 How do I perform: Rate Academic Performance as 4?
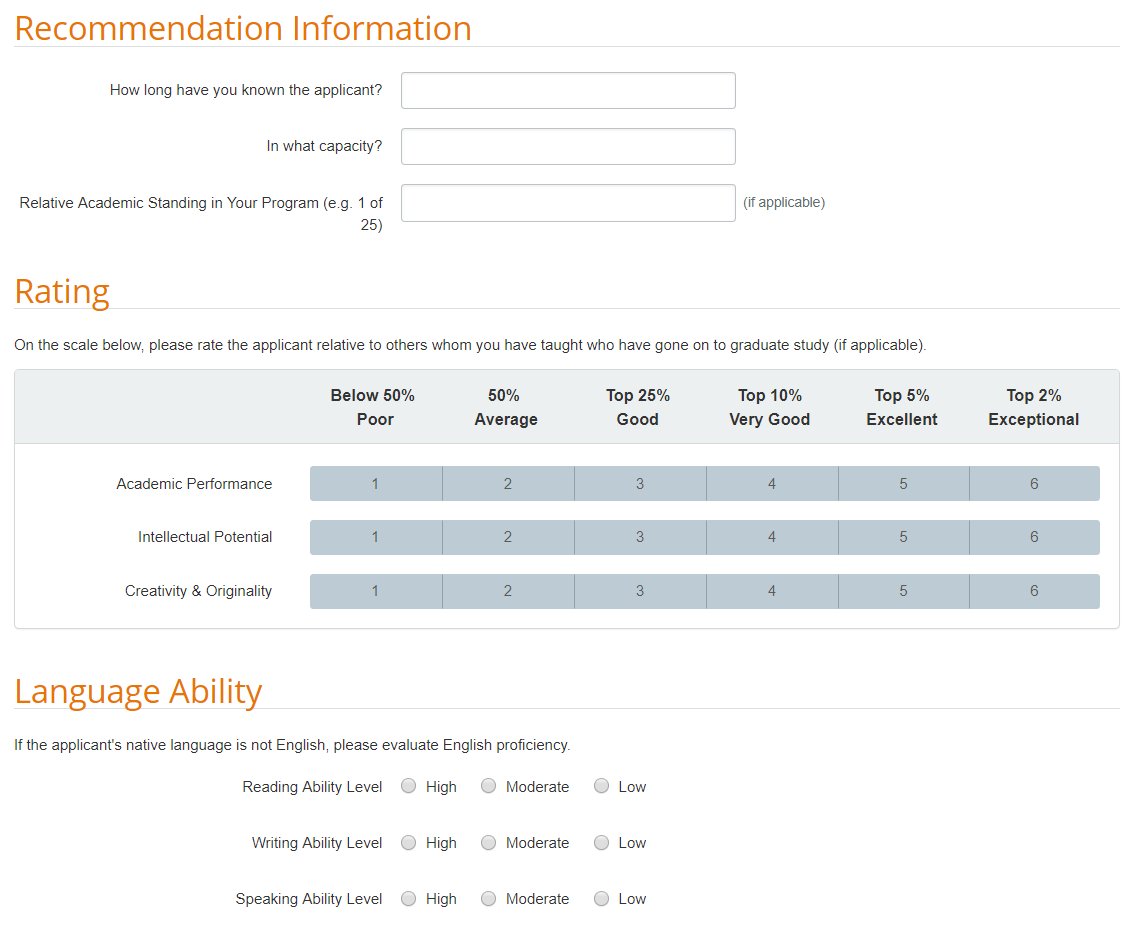click(x=772, y=483)
